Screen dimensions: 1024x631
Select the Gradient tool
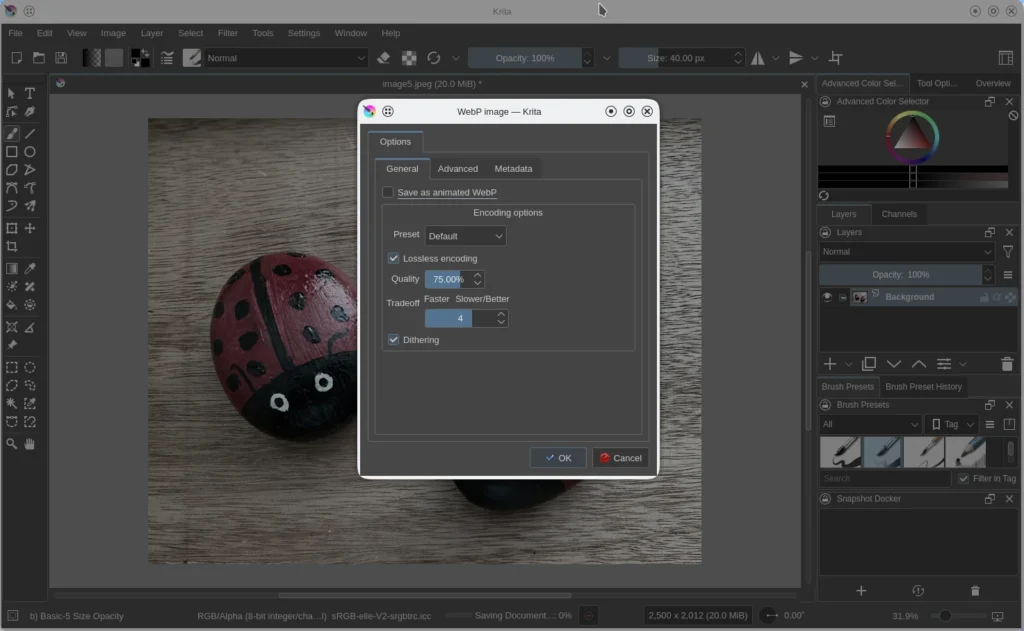12,268
